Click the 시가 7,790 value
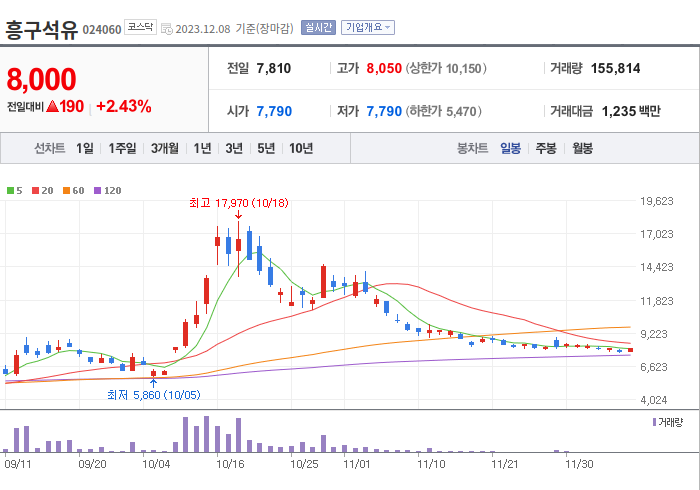The height and width of the screenshot is (490, 700). pos(274,111)
